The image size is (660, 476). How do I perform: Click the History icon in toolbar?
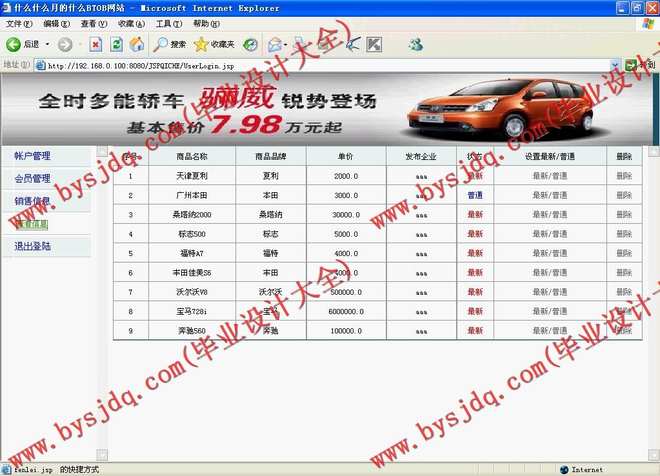(250, 44)
